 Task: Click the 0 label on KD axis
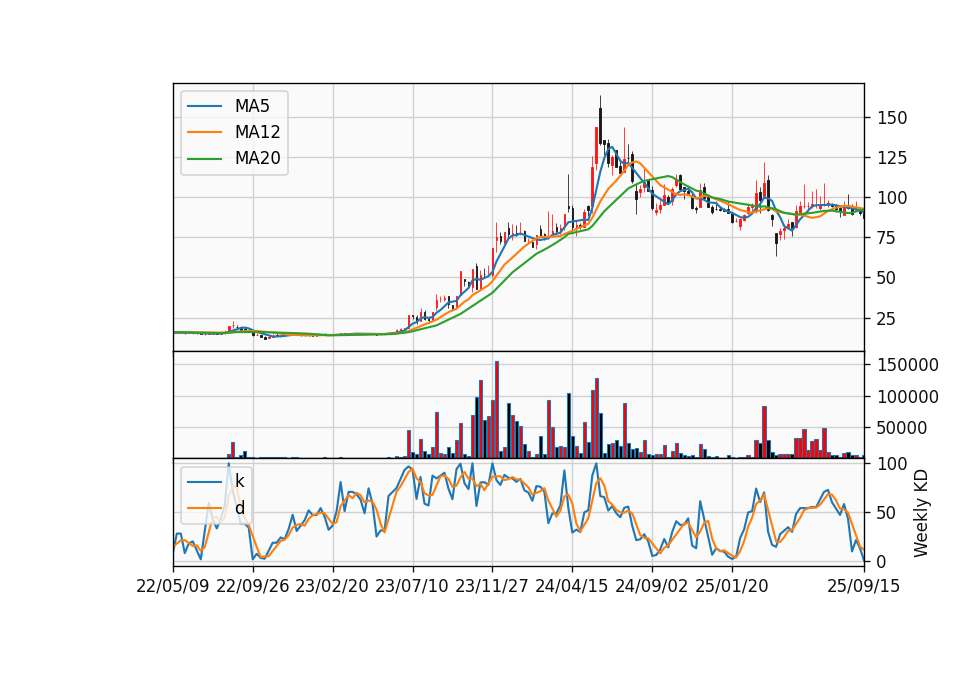[882, 561]
